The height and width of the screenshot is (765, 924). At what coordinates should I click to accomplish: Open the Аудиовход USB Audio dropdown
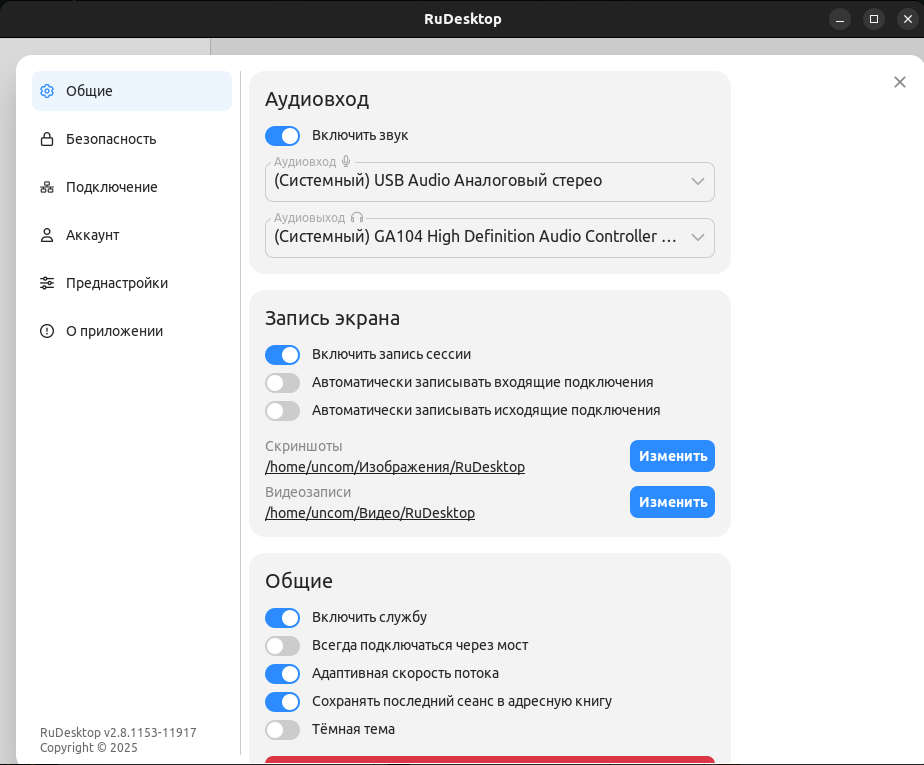point(490,182)
